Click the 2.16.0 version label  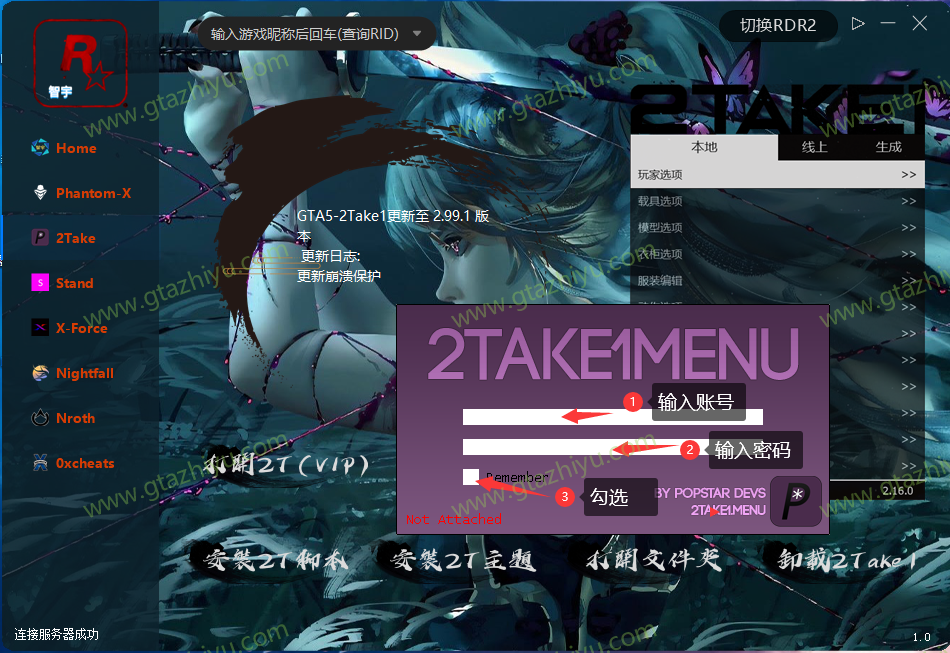click(x=897, y=491)
